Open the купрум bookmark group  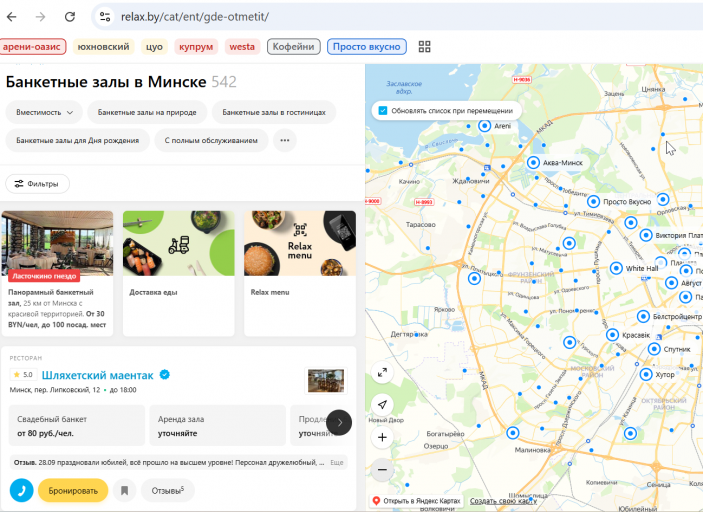pyautogui.click(x=196, y=47)
